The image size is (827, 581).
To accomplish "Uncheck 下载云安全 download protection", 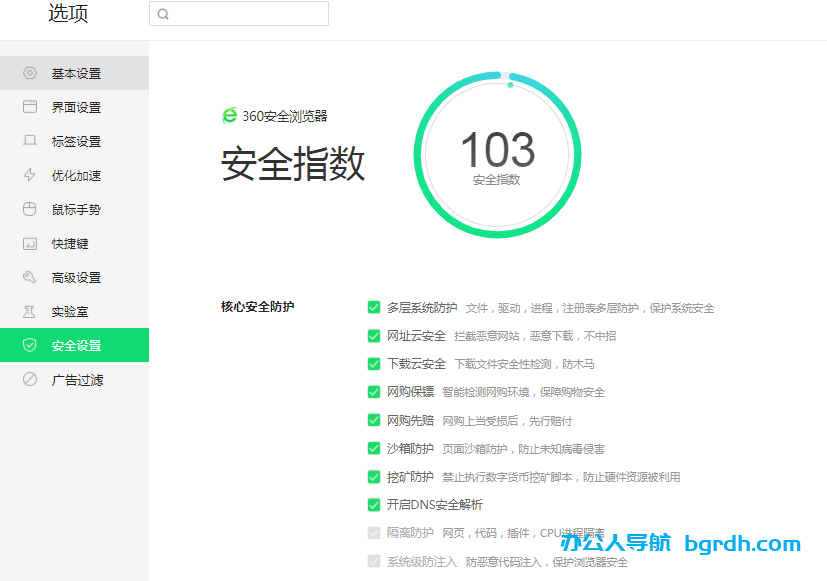I will click(373, 364).
